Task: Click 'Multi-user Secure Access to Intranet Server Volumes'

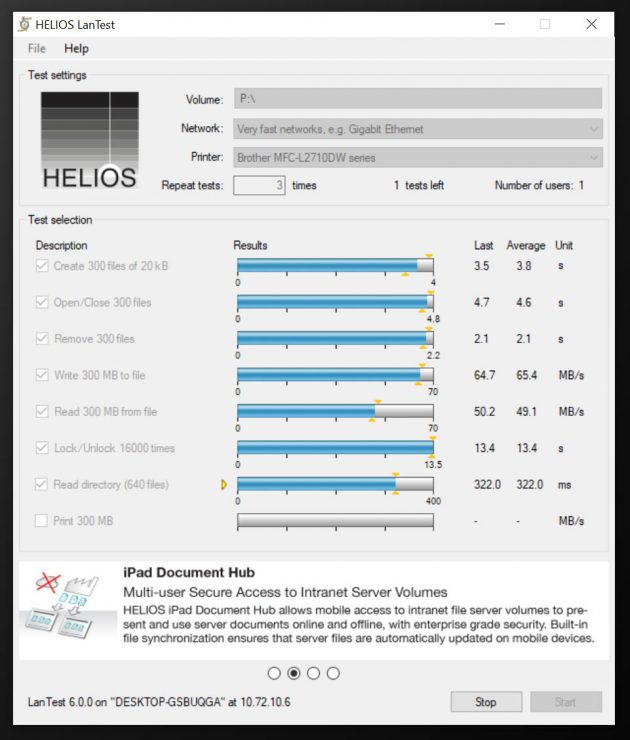Action: 285,592
